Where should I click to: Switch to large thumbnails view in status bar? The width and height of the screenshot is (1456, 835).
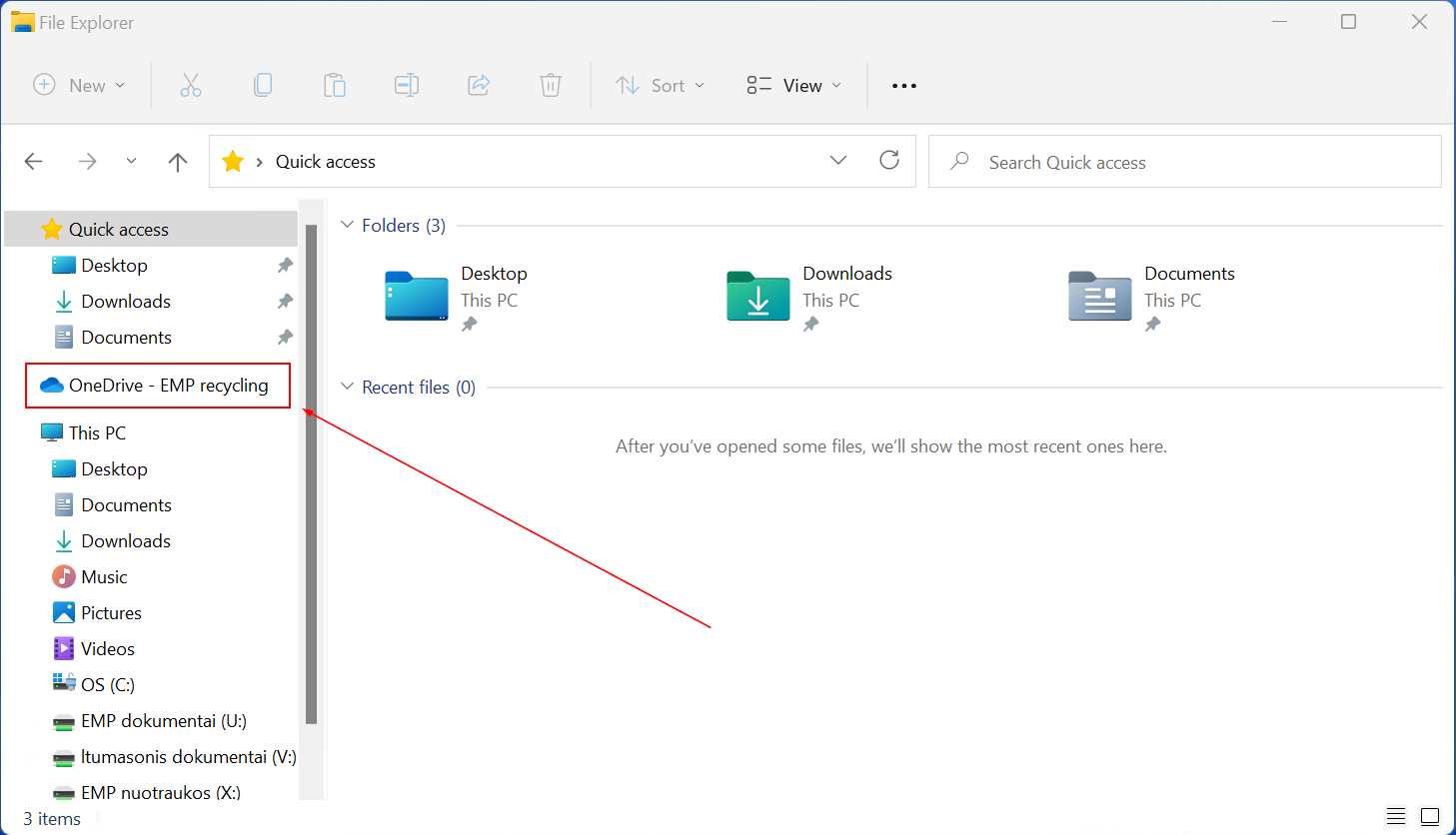(1430, 816)
